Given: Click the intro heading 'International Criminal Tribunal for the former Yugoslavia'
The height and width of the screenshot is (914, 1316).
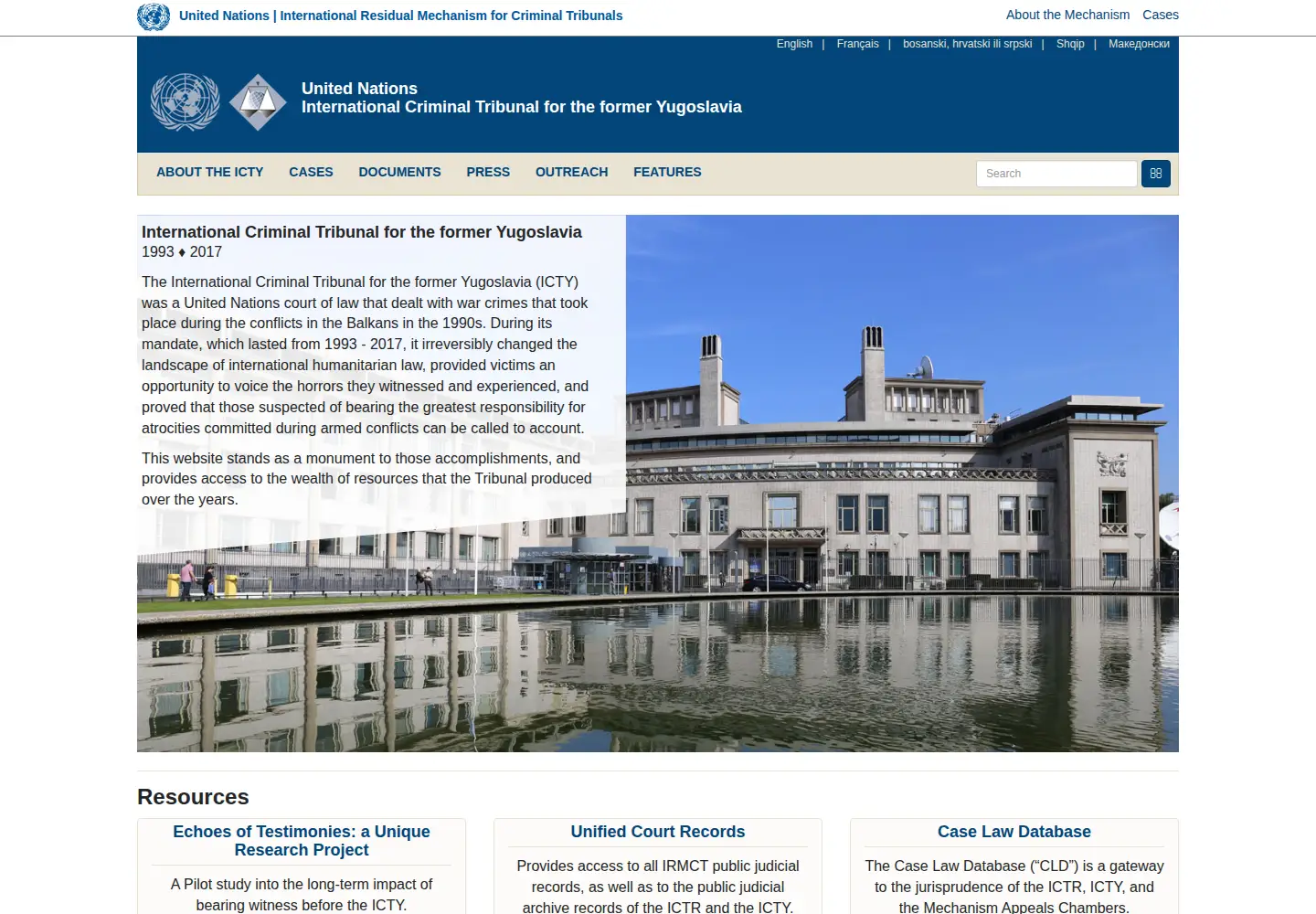Looking at the screenshot, I should tap(362, 232).
